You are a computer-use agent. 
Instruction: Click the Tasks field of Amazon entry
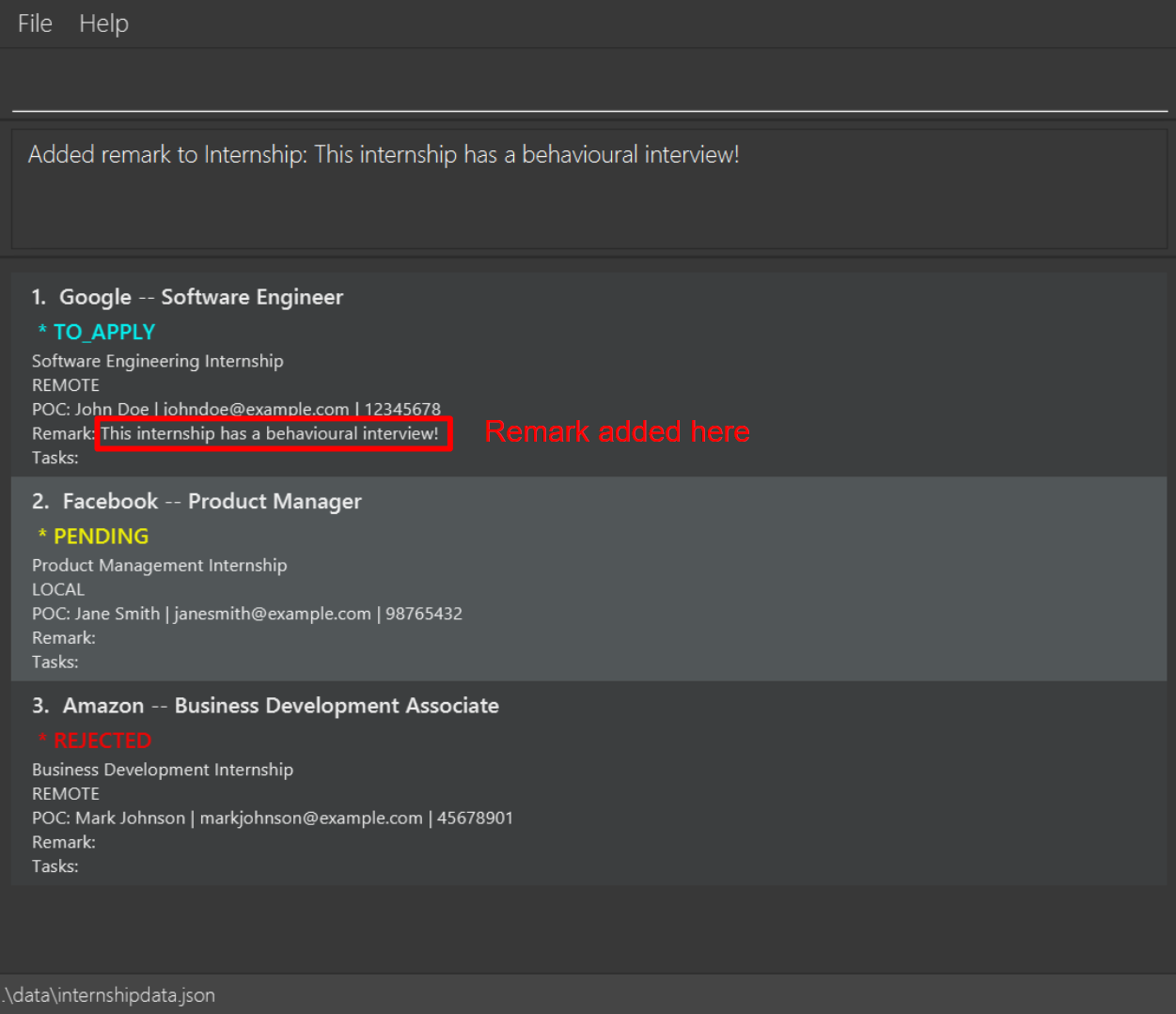click(x=55, y=866)
